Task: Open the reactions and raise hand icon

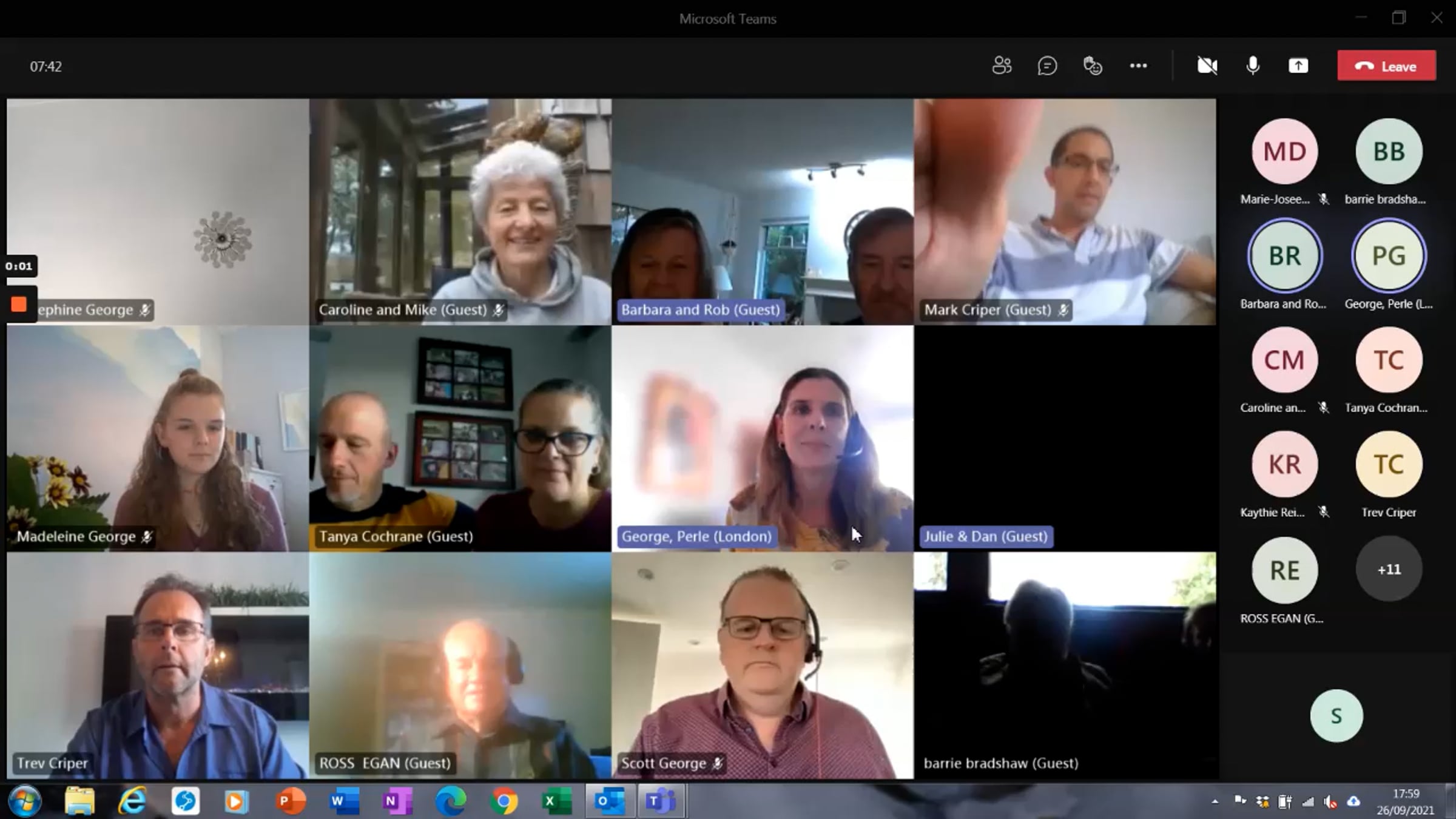Action: (1093, 66)
